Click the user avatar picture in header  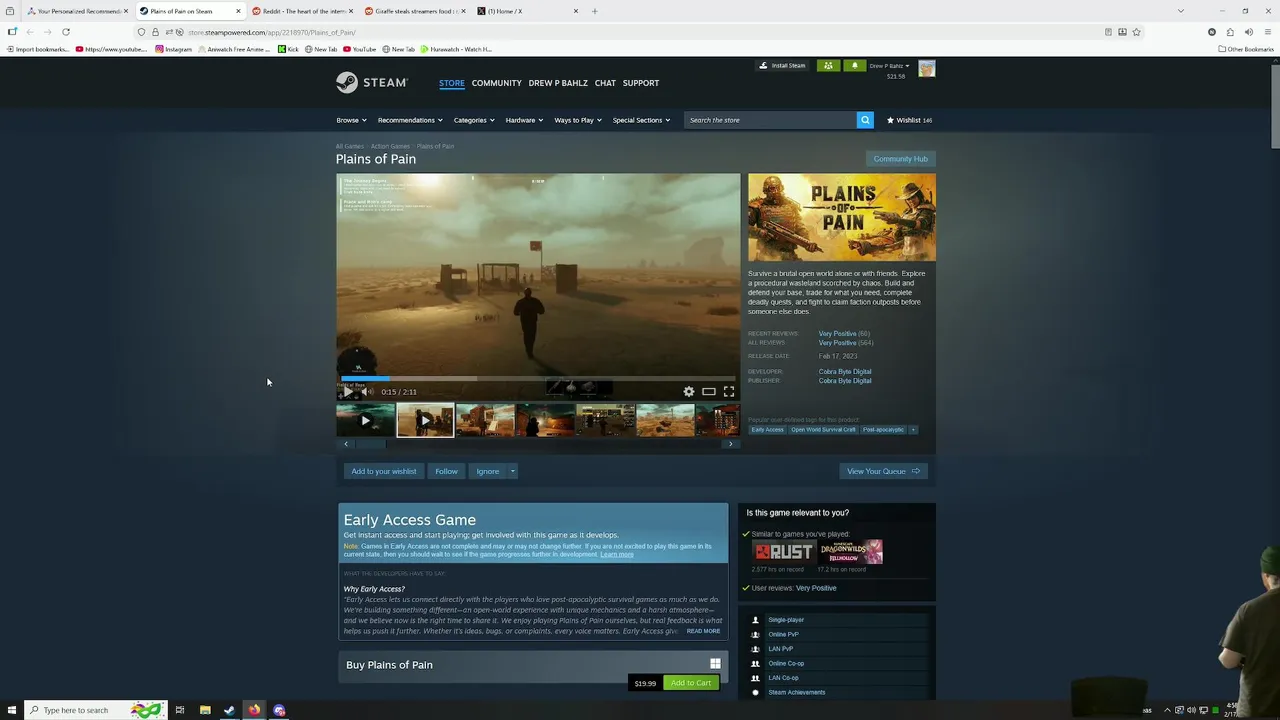coord(927,68)
